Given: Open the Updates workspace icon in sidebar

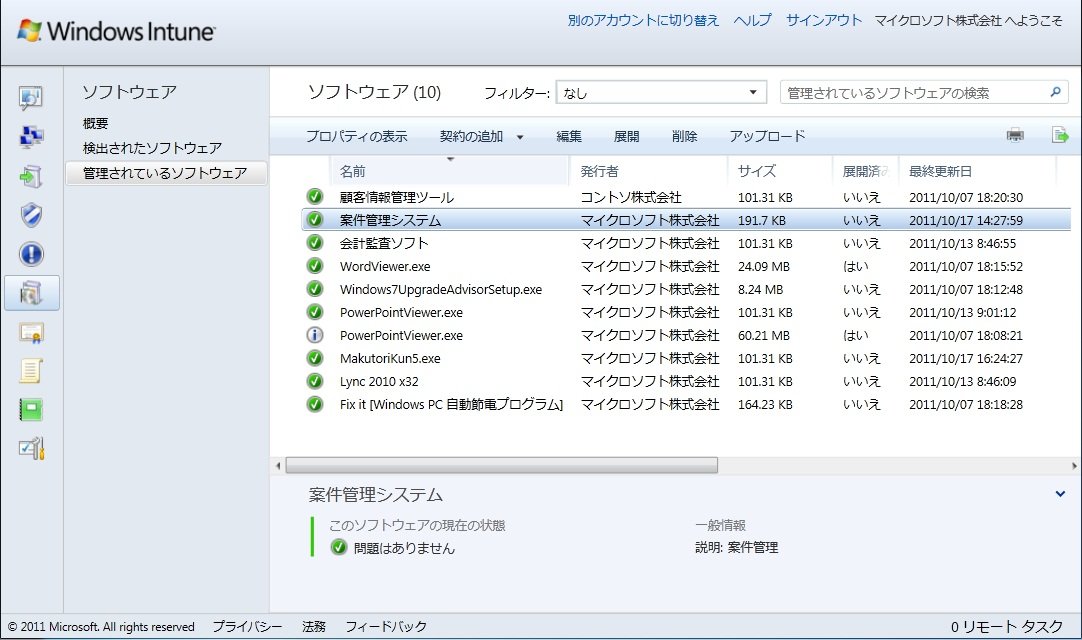Looking at the screenshot, I should pyautogui.click(x=30, y=176).
